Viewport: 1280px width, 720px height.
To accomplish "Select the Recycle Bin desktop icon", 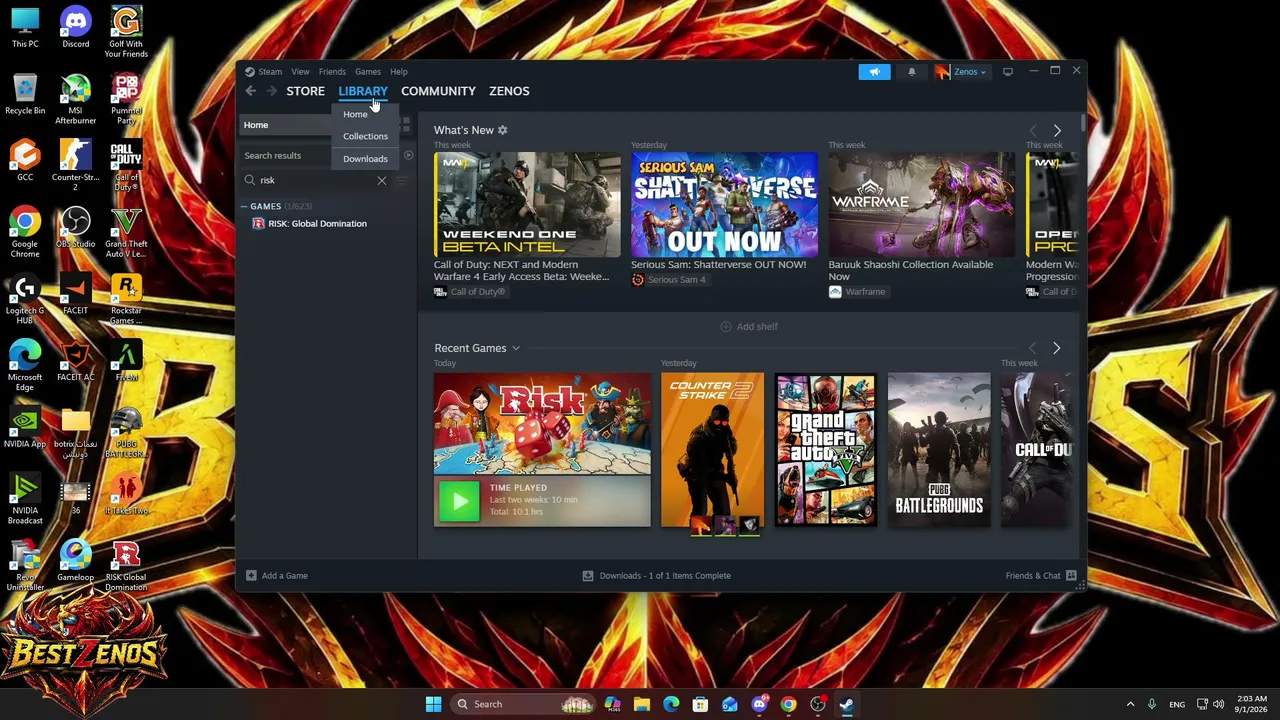I will point(25,95).
